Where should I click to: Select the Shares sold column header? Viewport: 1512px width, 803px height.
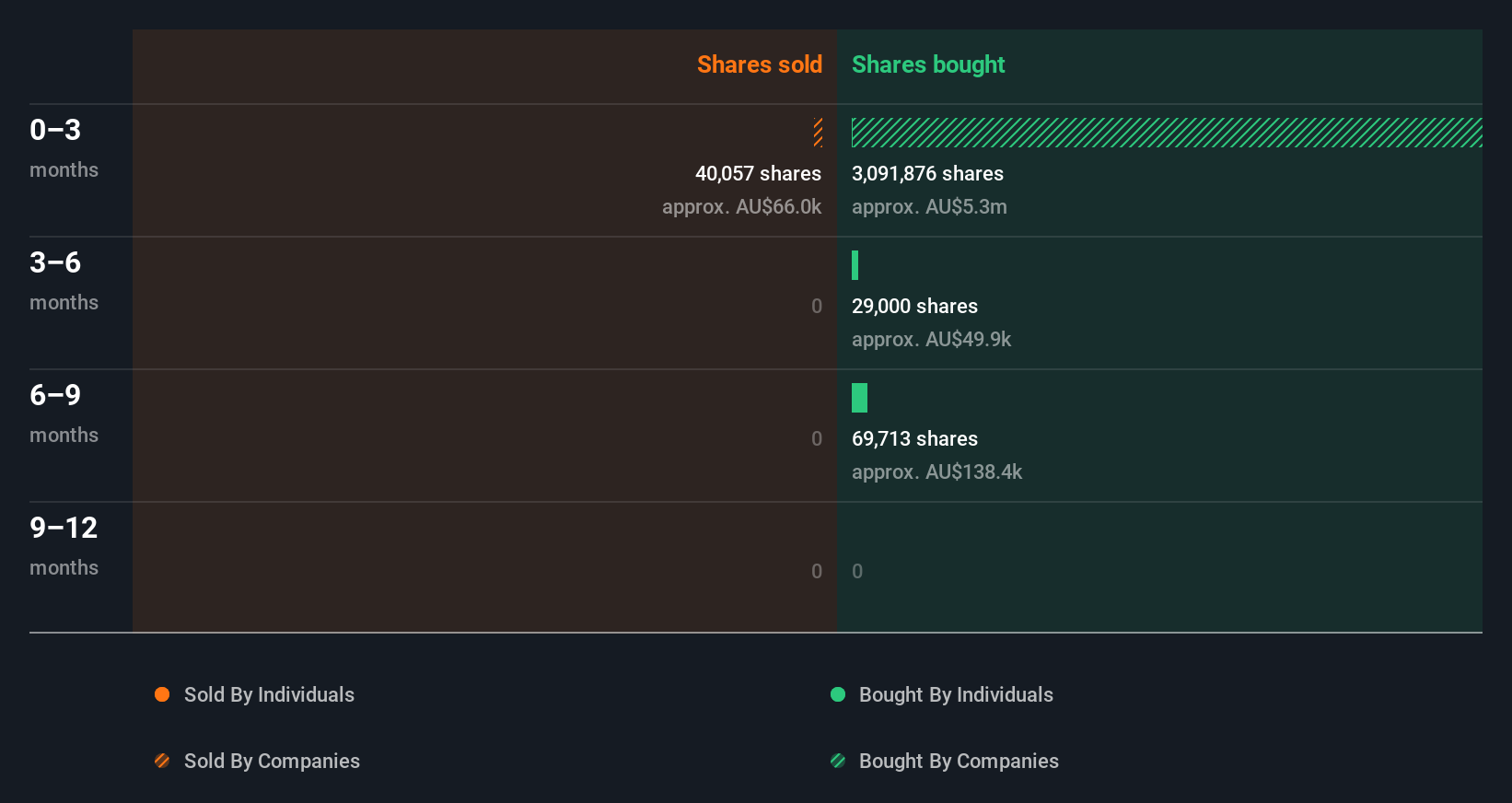pyautogui.click(x=759, y=64)
